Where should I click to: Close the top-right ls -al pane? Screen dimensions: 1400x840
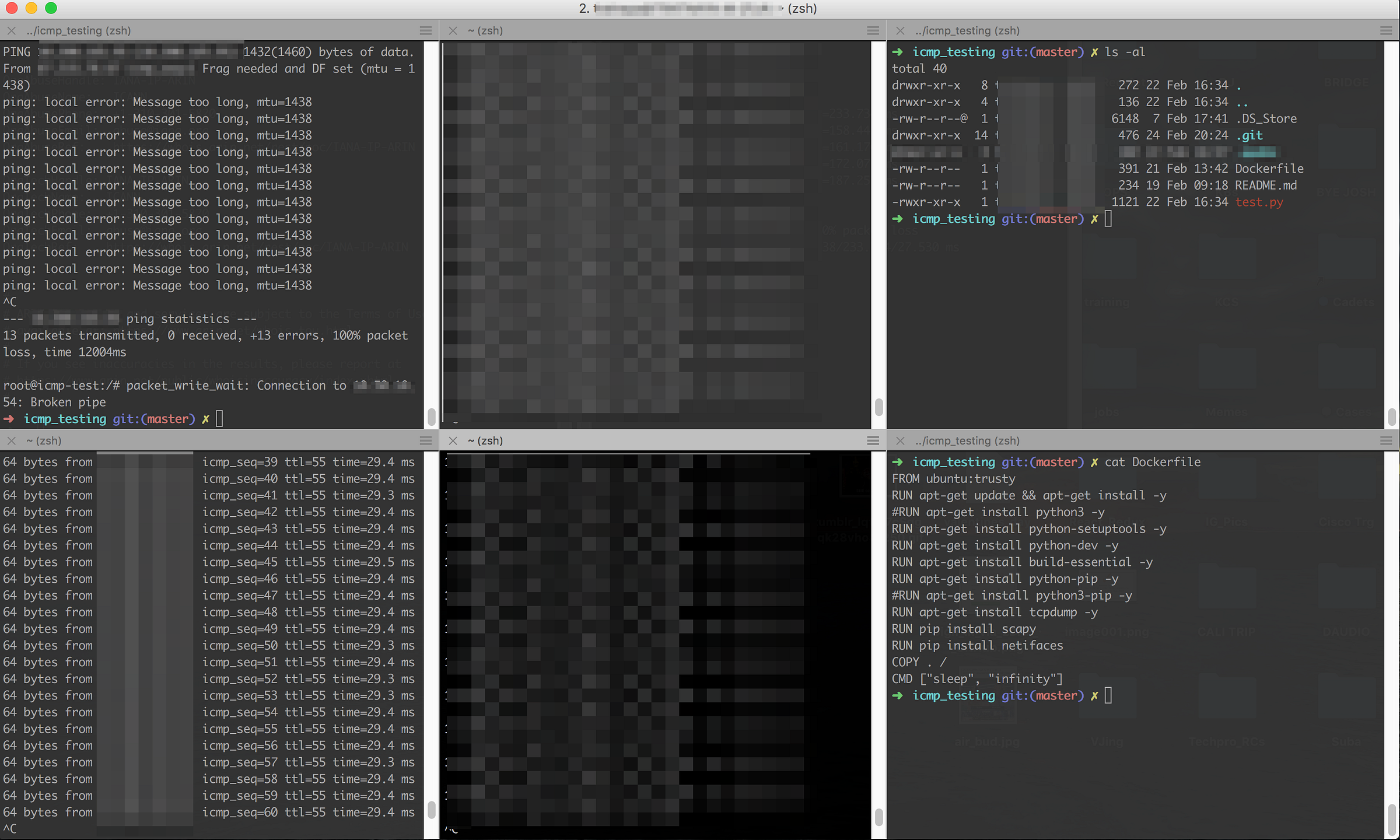(900, 30)
